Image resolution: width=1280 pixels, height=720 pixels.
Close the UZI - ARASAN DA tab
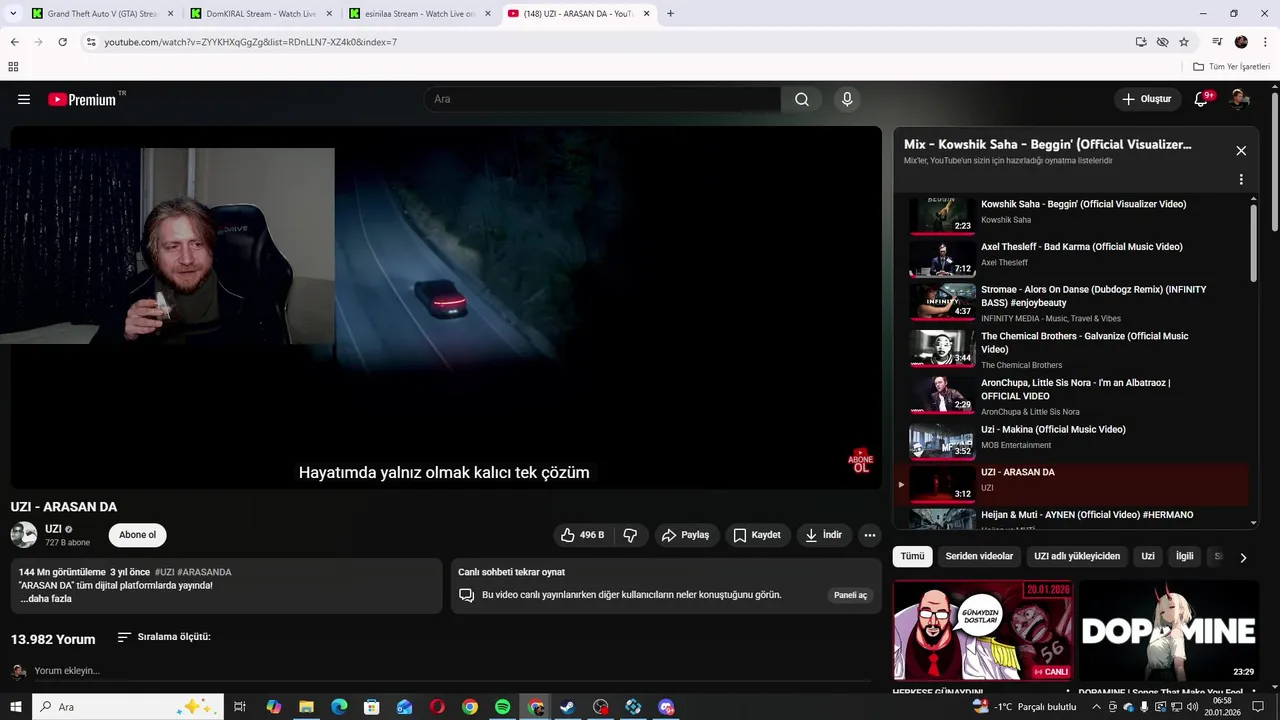coord(647,14)
